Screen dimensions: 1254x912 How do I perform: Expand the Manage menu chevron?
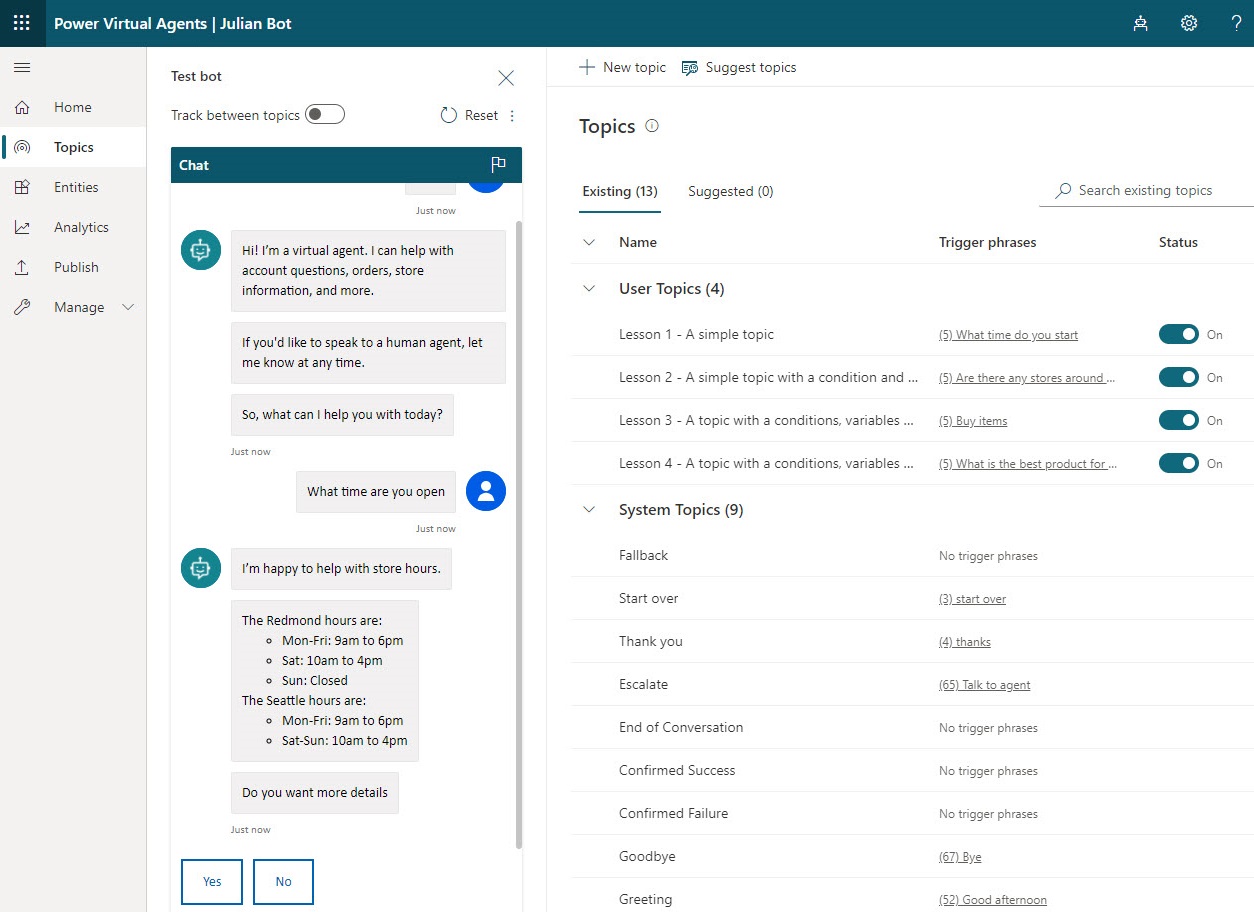pyautogui.click(x=128, y=307)
